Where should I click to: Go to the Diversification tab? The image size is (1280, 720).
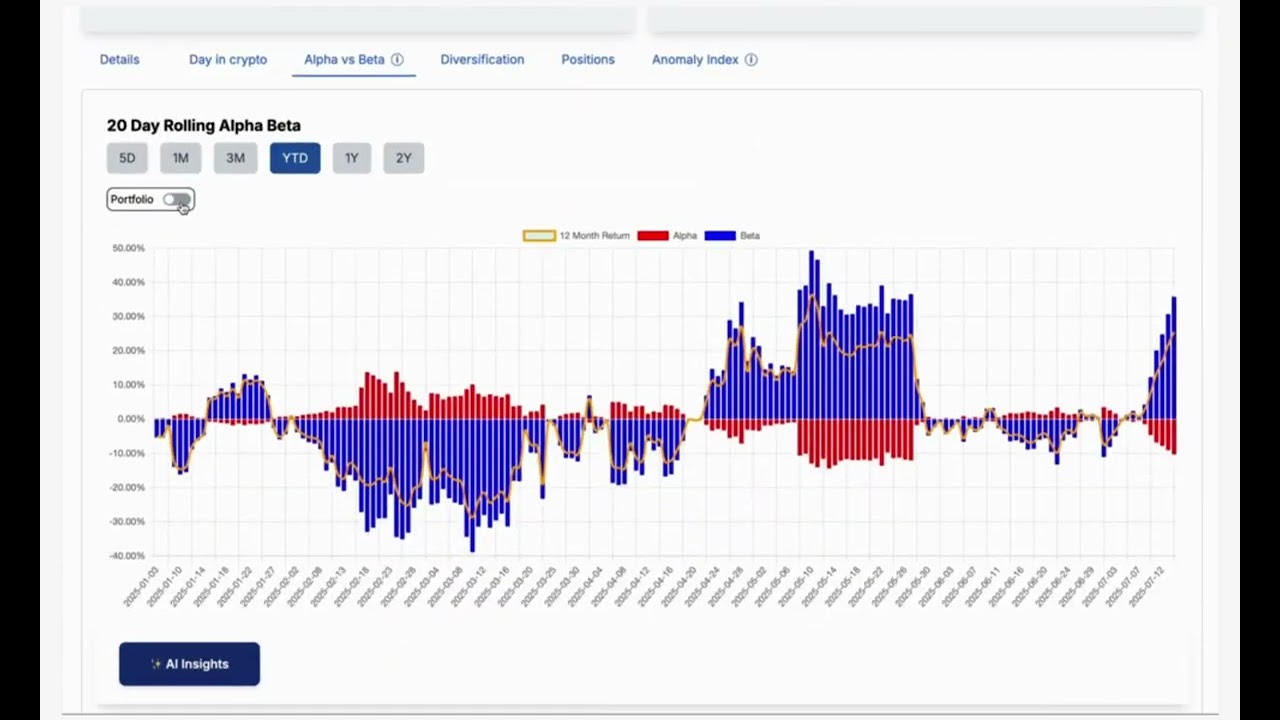(482, 60)
